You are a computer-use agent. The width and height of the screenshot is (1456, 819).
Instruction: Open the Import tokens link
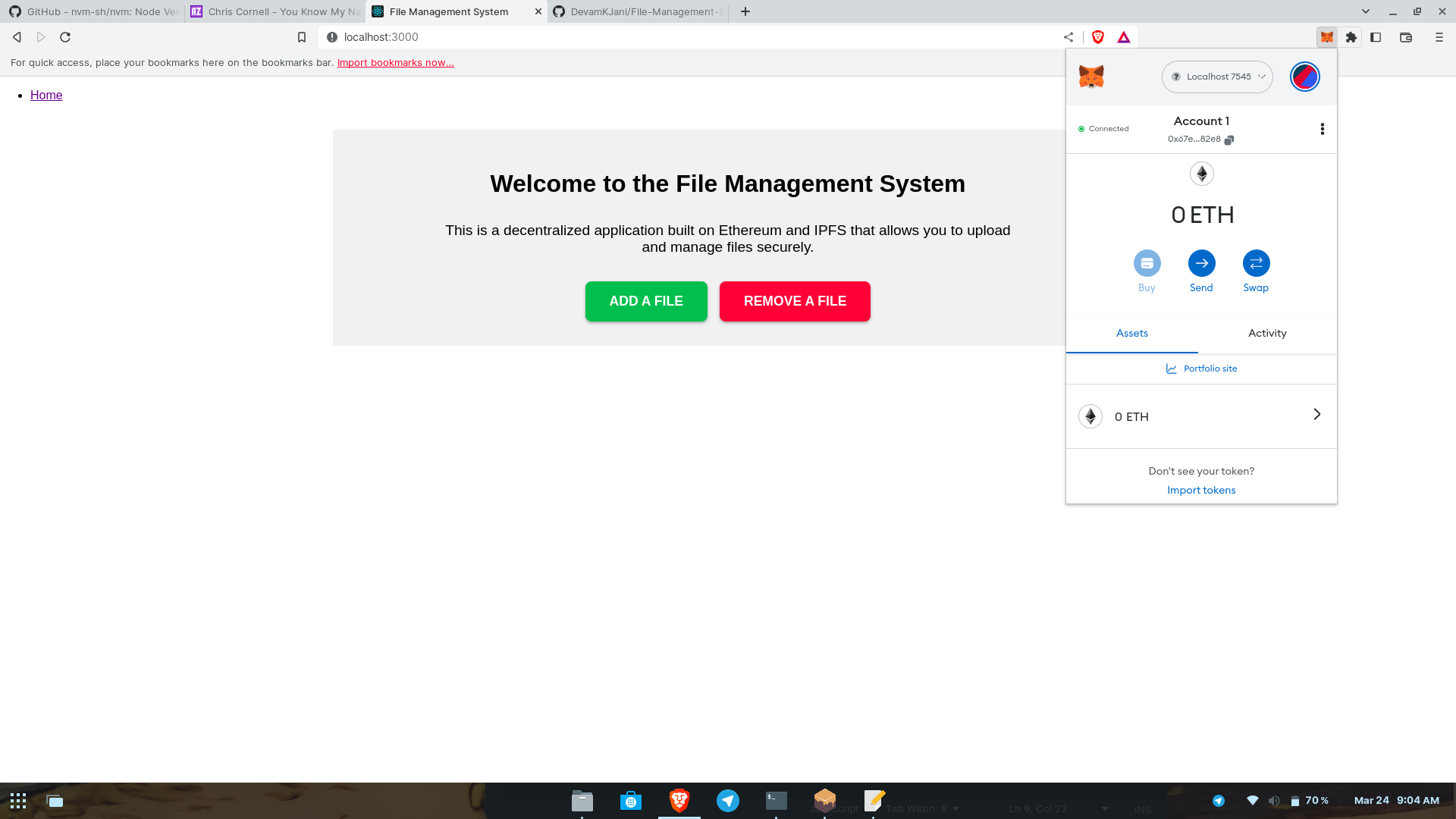click(x=1201, y=490)
